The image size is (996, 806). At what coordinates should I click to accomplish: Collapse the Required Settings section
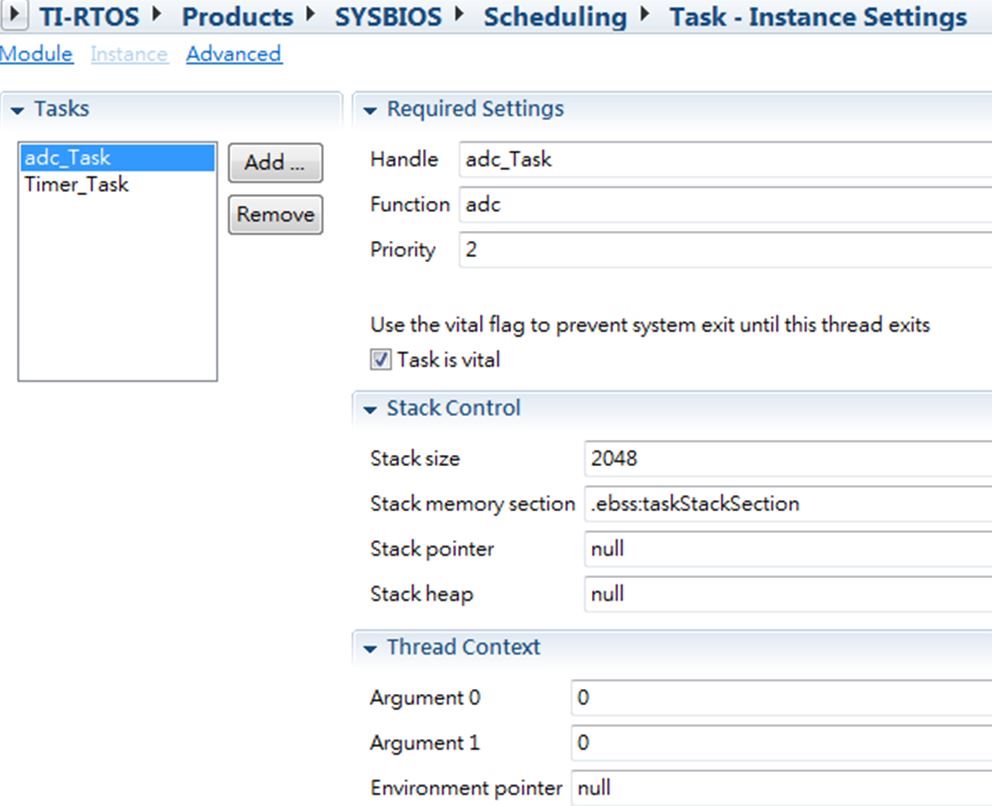[x=370, y=111]
